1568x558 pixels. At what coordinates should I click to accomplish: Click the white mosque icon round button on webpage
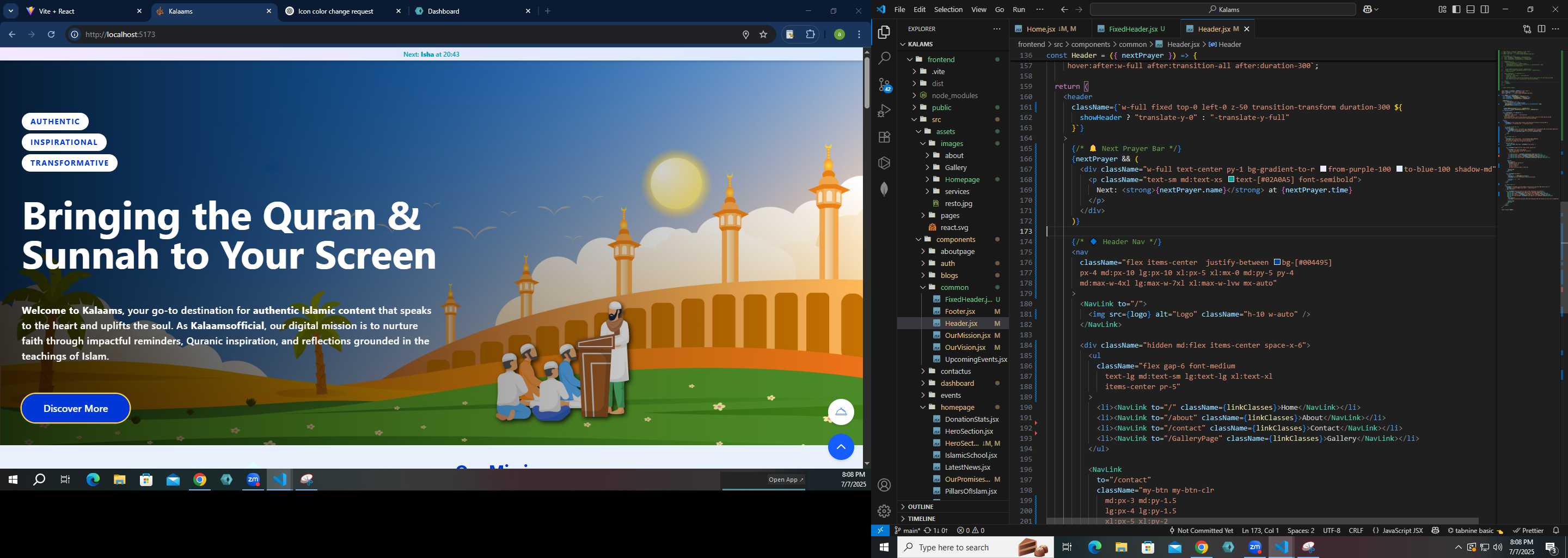841,412
